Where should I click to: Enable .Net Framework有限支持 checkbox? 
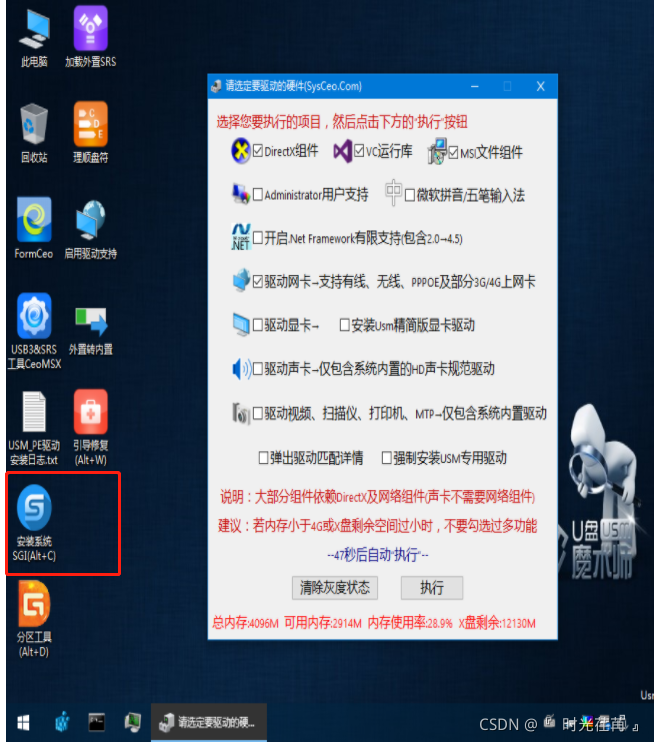pos(258,238)
